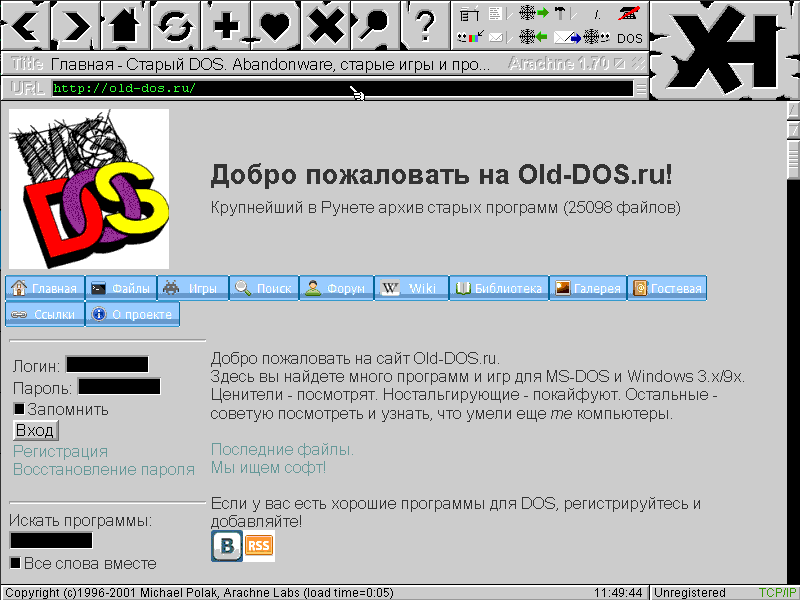Click the 'Добро пожаловать на Old-DOS.ru!' heading

click(x=441, y=174)
